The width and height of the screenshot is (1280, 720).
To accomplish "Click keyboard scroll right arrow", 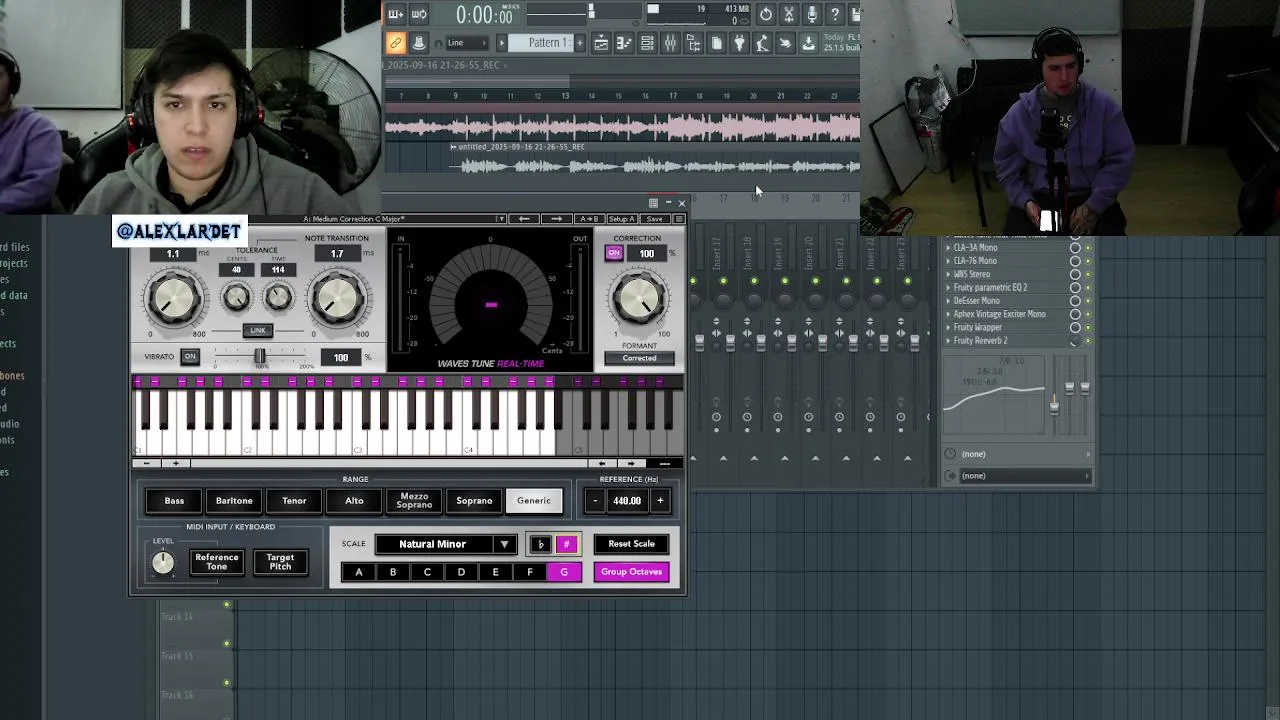I will point(631,463).
